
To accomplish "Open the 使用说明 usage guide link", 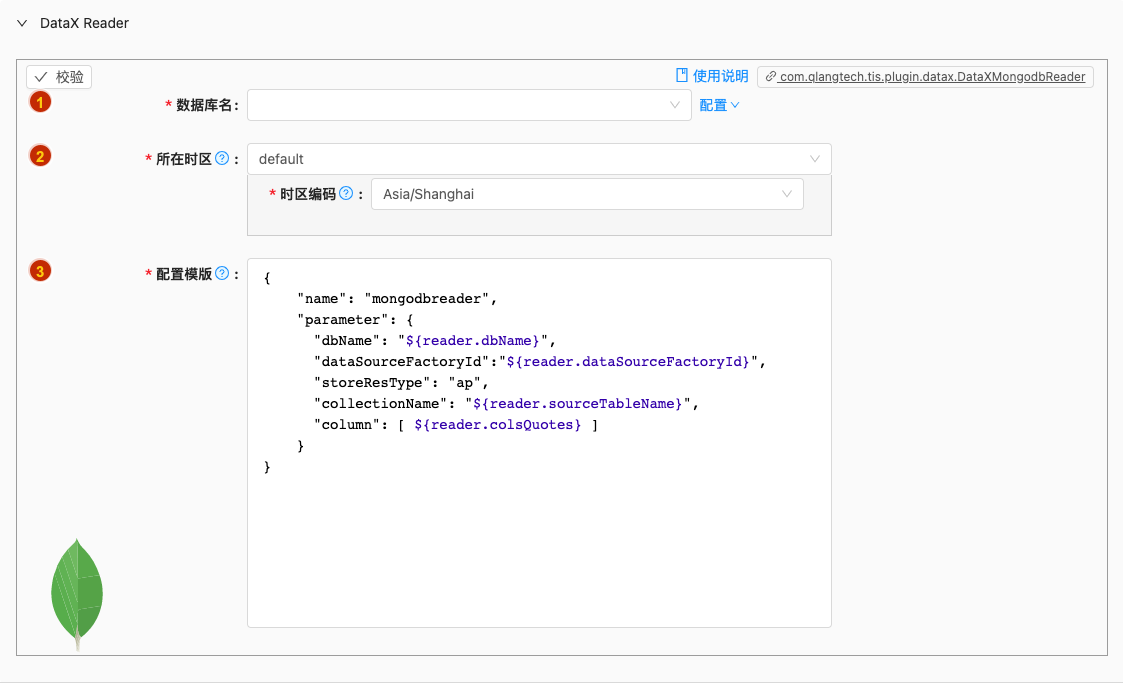I will [x=712, y=76].
